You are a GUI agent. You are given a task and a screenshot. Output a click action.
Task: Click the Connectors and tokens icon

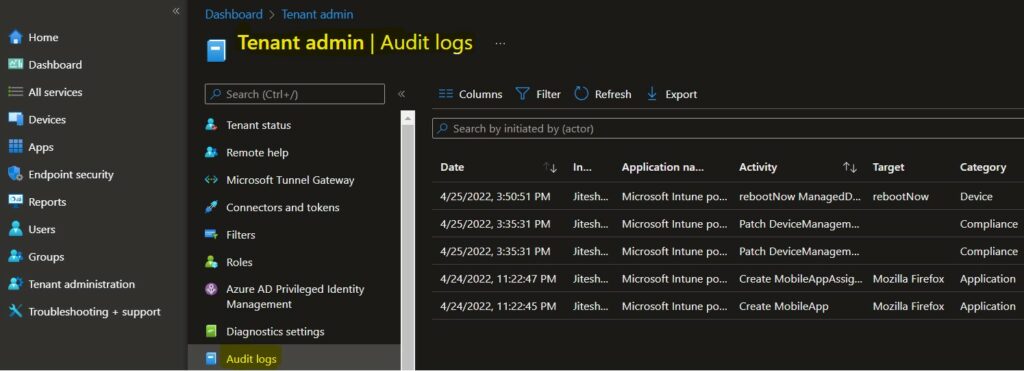point(211,207)
